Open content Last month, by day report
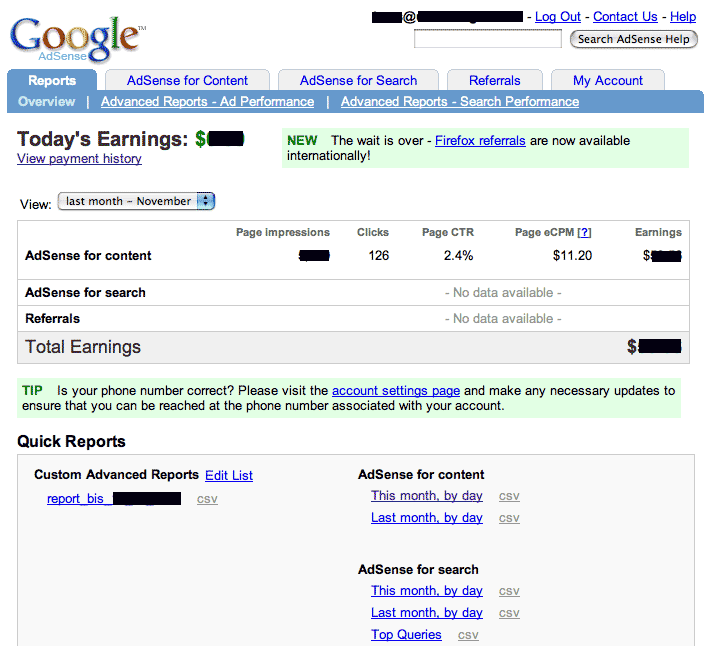 point(427,517)
